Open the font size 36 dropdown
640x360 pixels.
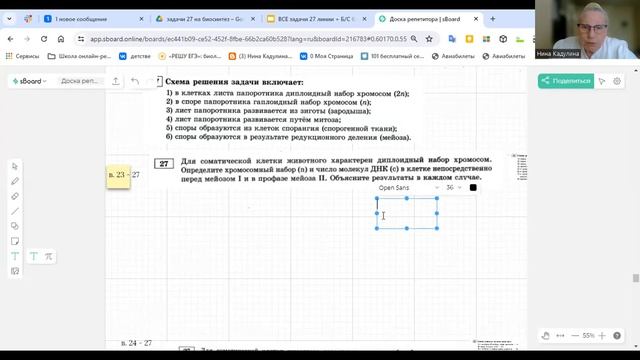(x=453, y=188)
